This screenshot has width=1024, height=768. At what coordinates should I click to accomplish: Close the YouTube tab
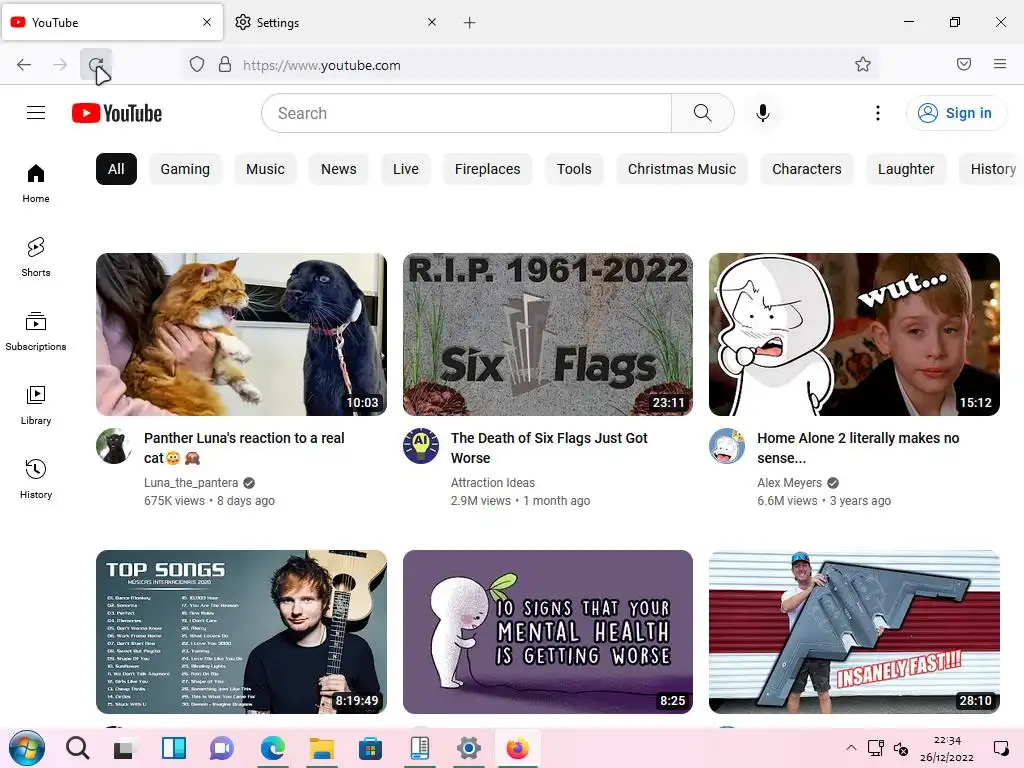(x=207, y=22)
